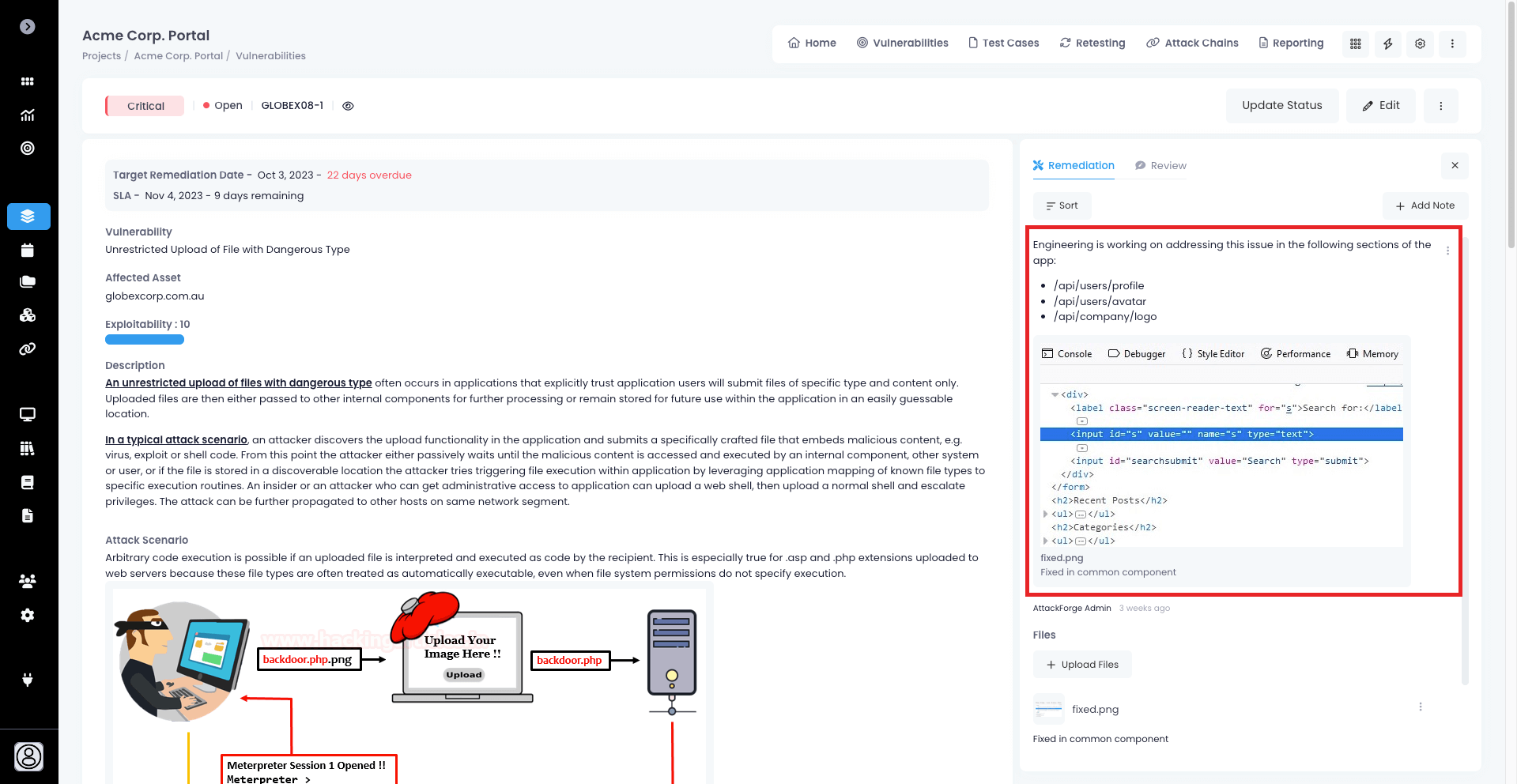This screenshot has height=784, width=1517.
Task: Open three-dot menu next to Edit button
Action: click(x=1440, y=106)
